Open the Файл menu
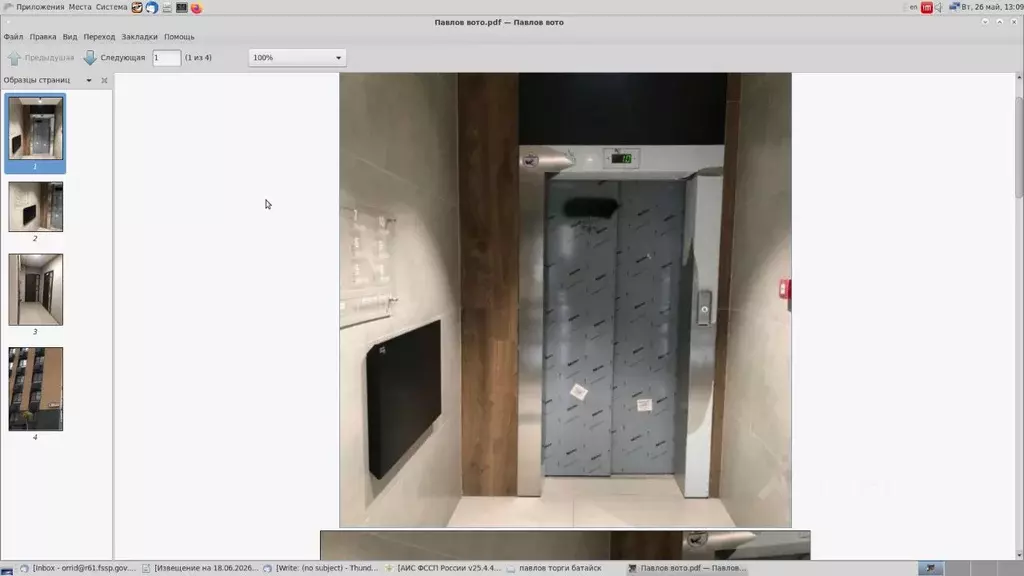 point(13,37)
